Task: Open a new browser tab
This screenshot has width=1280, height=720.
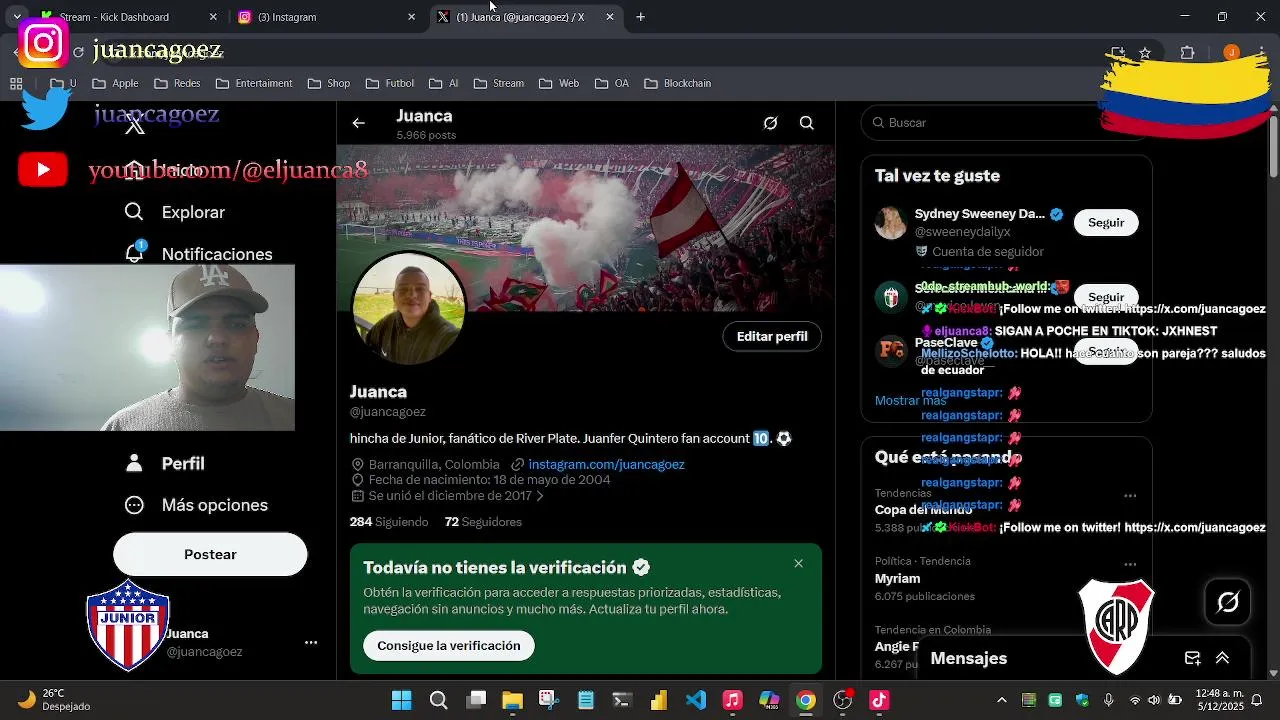Action: click(x=641, y=17)
